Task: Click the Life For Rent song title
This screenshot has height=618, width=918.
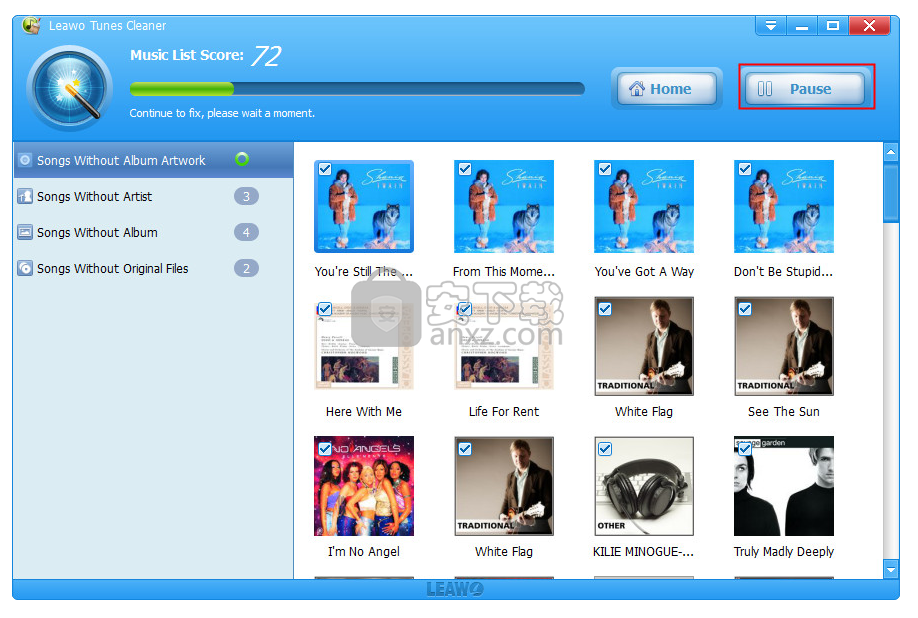Action: coord(503,411)
